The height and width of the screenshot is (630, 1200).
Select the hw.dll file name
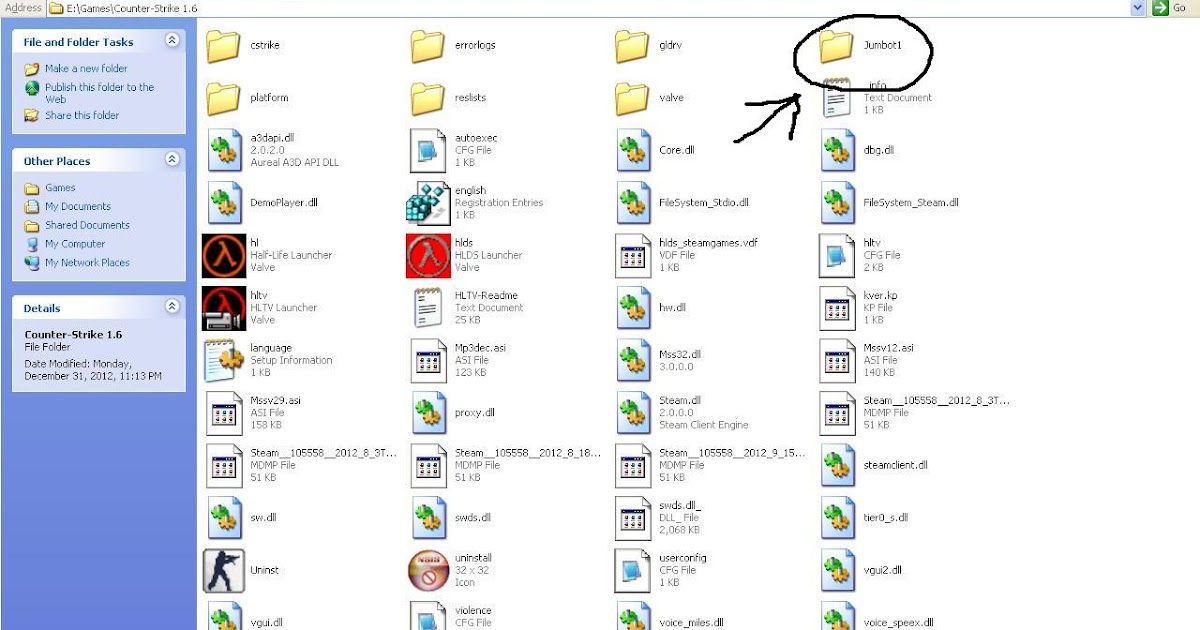point(672,308)
